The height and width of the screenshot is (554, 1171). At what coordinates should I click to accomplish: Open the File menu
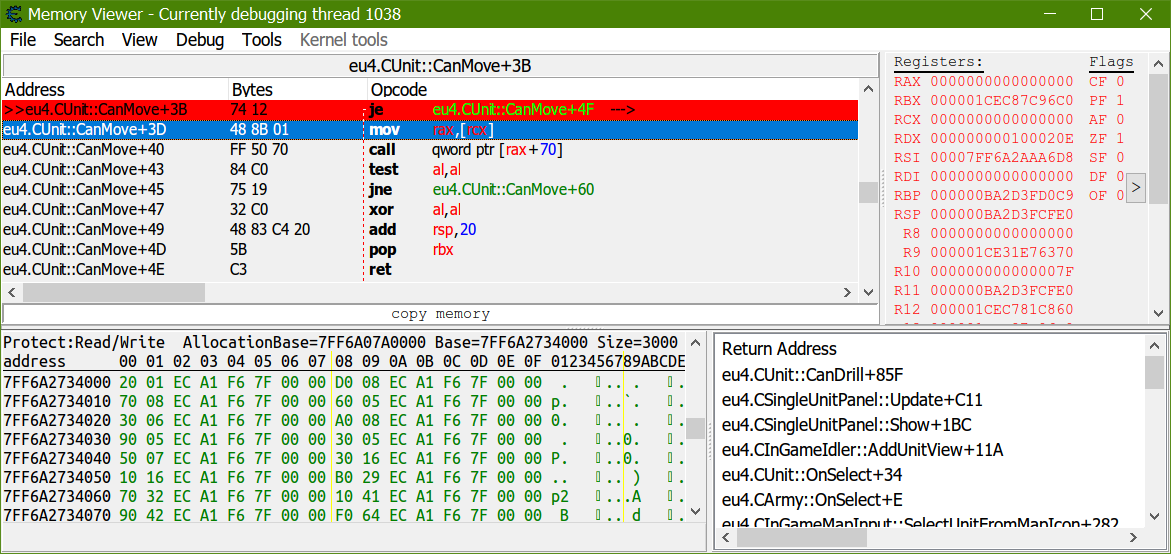[23, 40]
